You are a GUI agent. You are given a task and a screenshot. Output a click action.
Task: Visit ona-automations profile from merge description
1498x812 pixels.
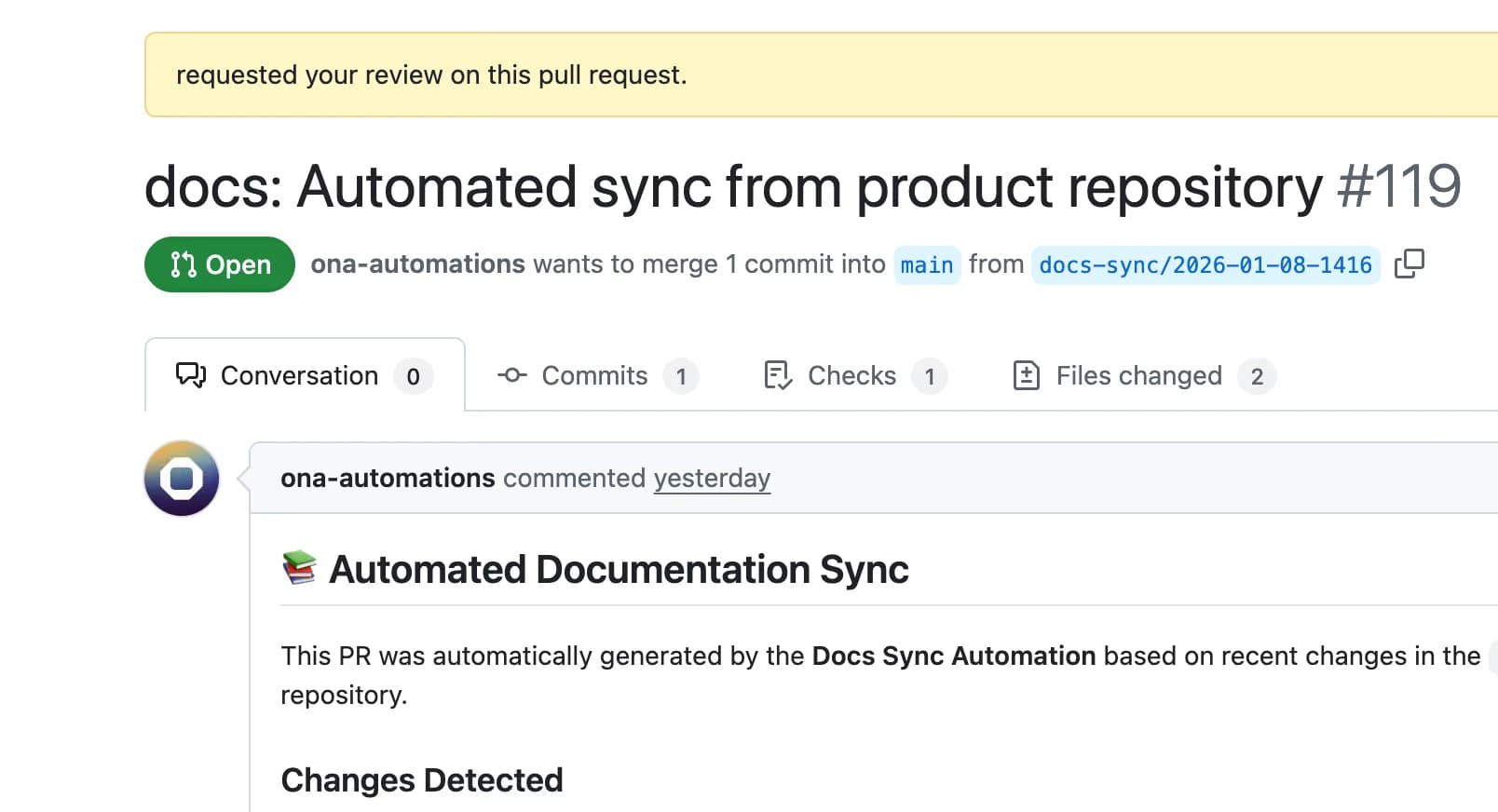417,264
